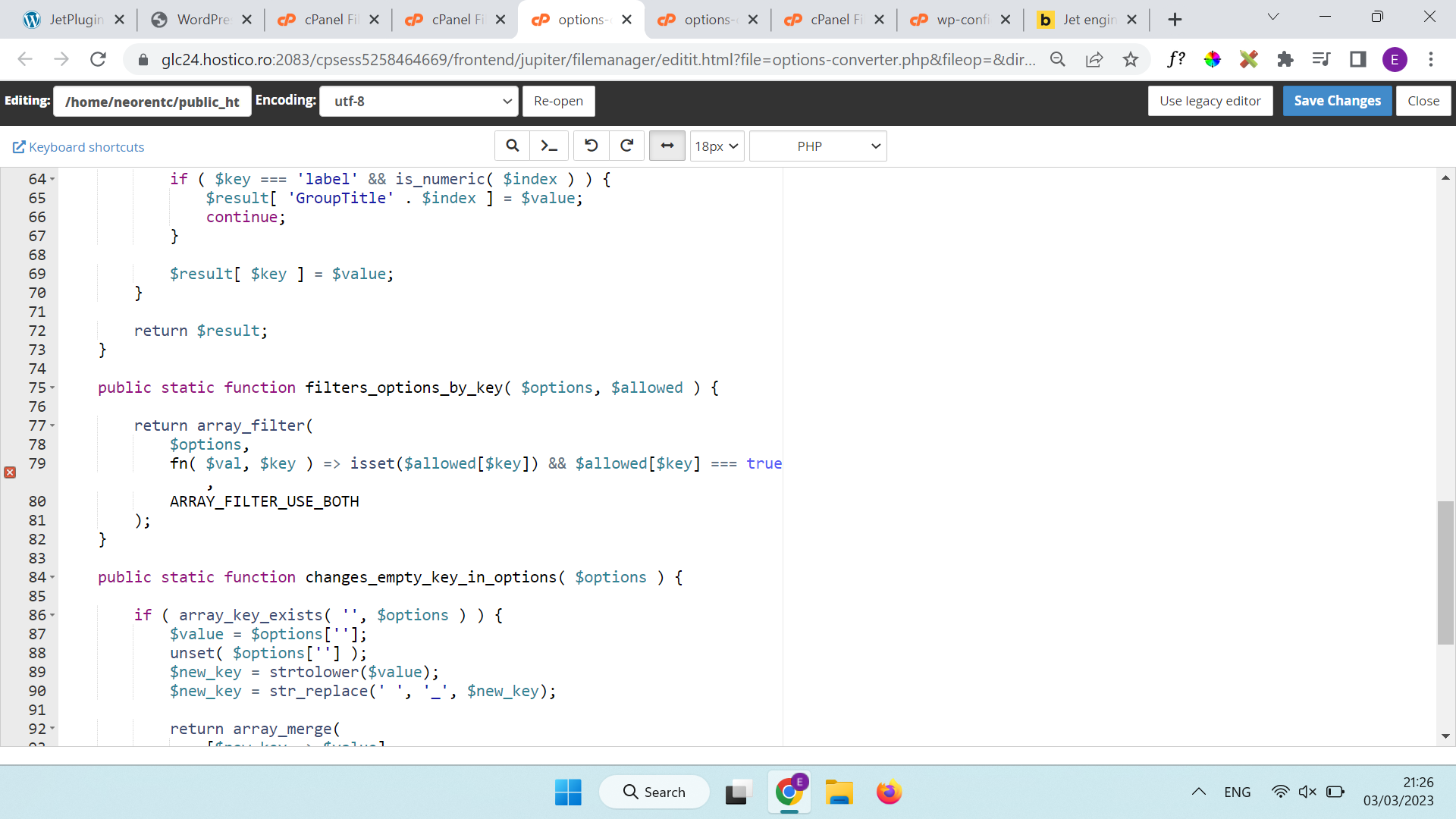Image resolution: width=1456 pixels, height=819 pixels.
Task: Click the editor vertical scrollbar thumb
Action: coord(1445,573)
